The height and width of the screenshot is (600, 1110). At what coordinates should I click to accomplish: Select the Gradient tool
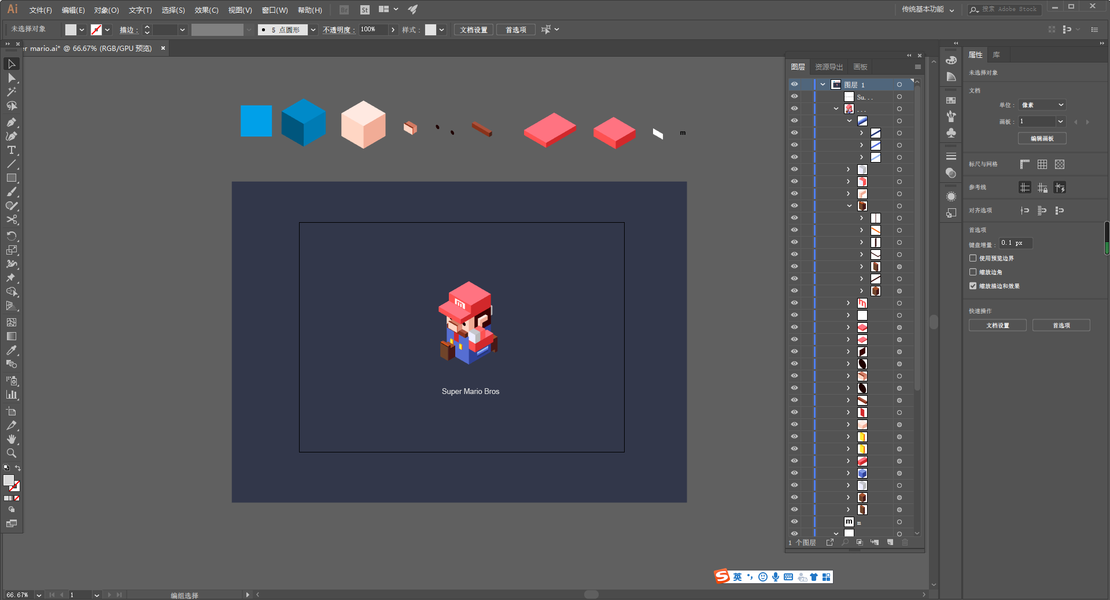click(11, 337)
